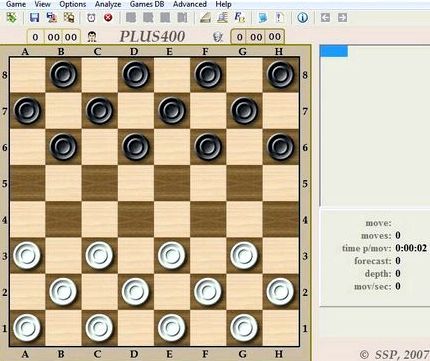Screen dimensions: 430x361
Task: Open the Advanced menu
Action: pos(190,4)
